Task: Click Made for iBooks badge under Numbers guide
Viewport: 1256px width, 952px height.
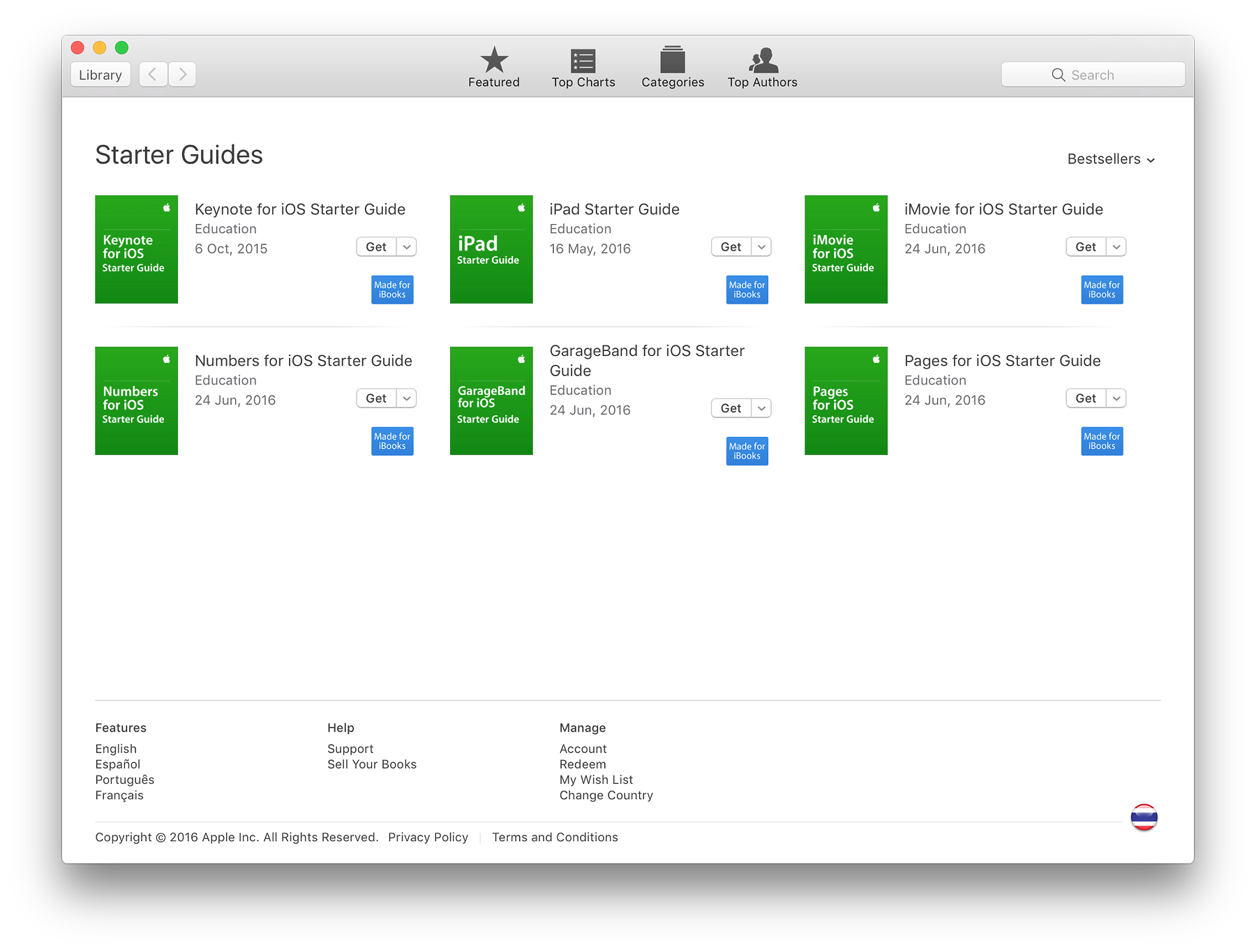Action: [392, 441]
